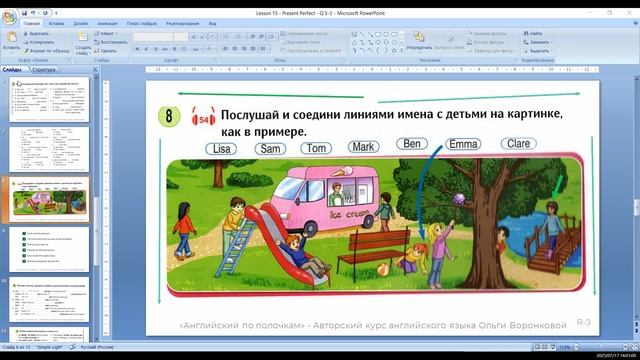
Task: Select the star shape in gallery
Action: [394, 50]
